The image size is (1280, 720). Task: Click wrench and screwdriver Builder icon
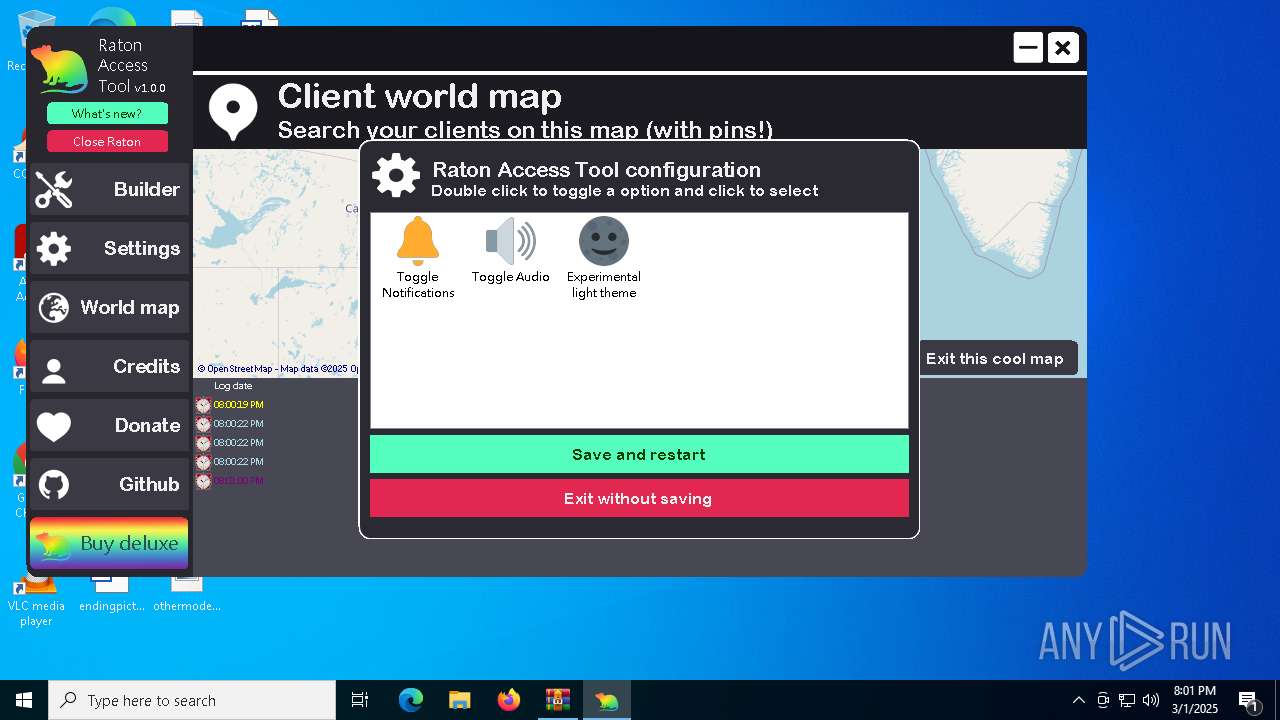54,190
